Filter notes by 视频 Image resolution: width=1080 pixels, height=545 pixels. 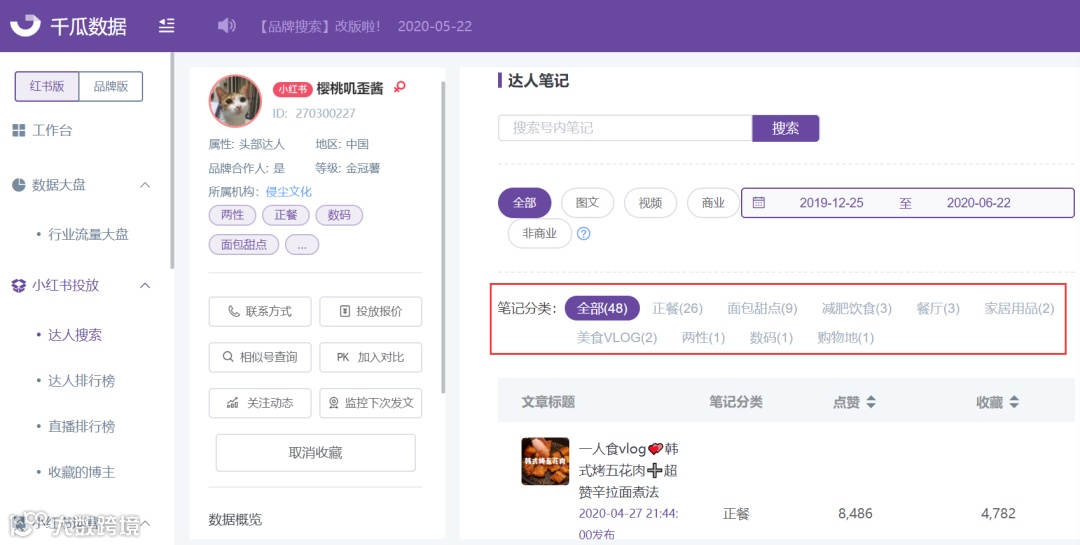pyautogui.click(x=650, y=203)
